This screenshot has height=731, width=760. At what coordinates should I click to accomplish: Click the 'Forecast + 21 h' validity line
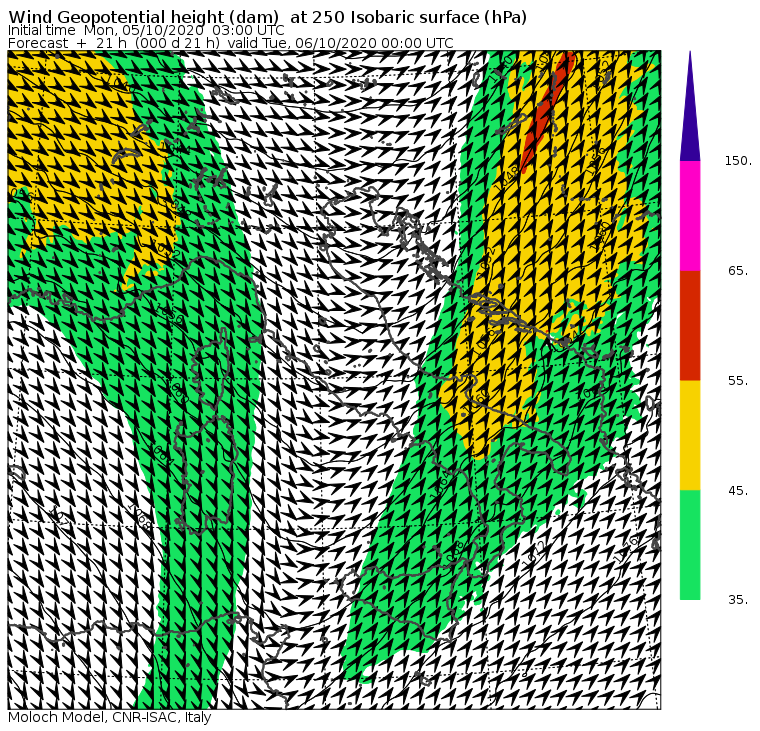pyautogui.click(x=231, y=43)
